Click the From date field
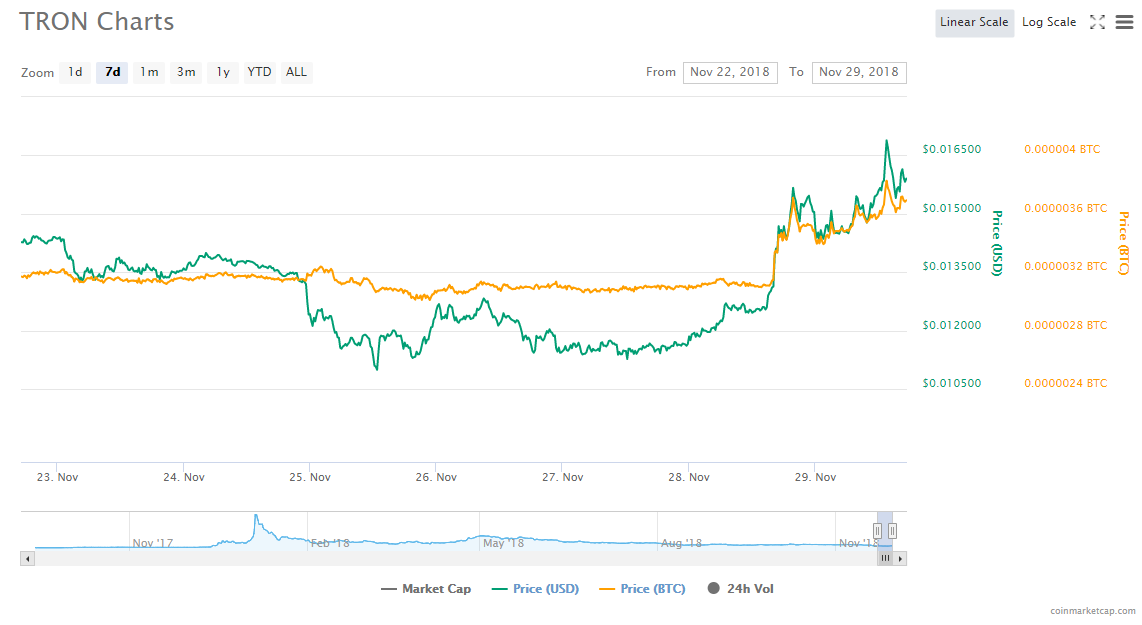 (x=730, y=72)
